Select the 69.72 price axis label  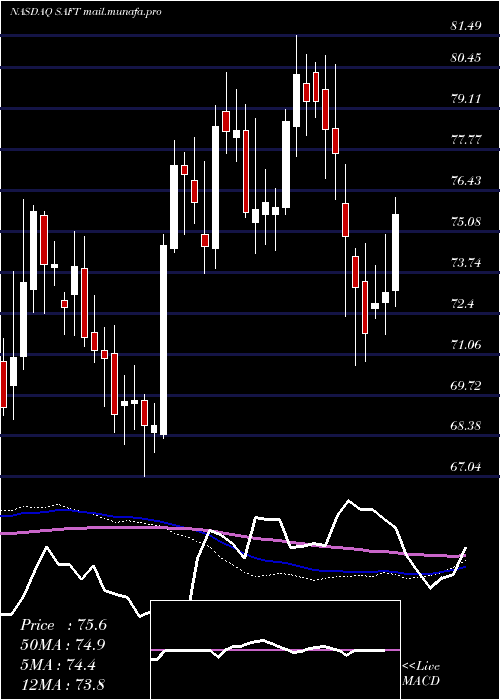coord(466,386)
